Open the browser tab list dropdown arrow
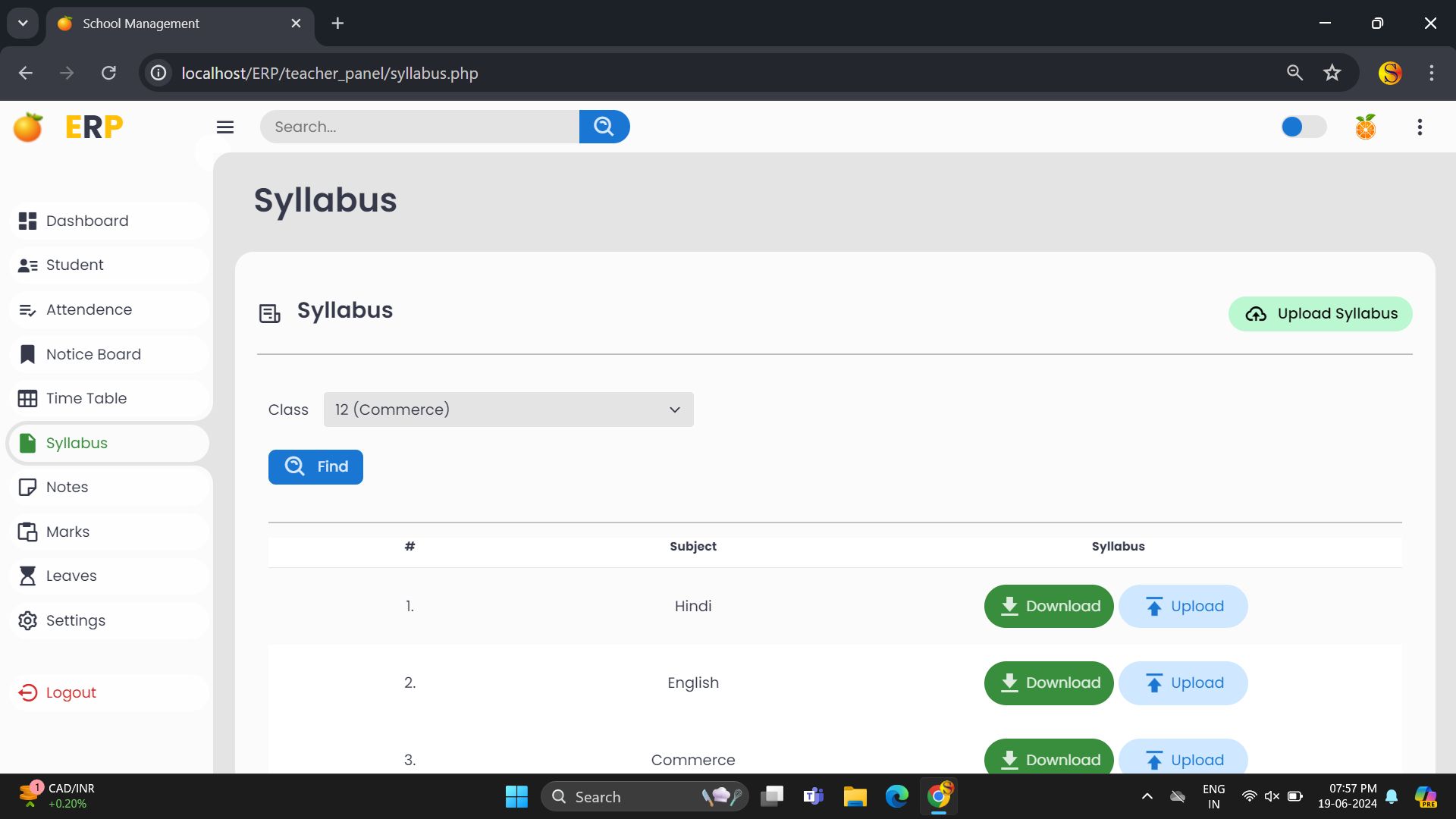The width and height of the screenshot is (1456, 819). (23, 23)
